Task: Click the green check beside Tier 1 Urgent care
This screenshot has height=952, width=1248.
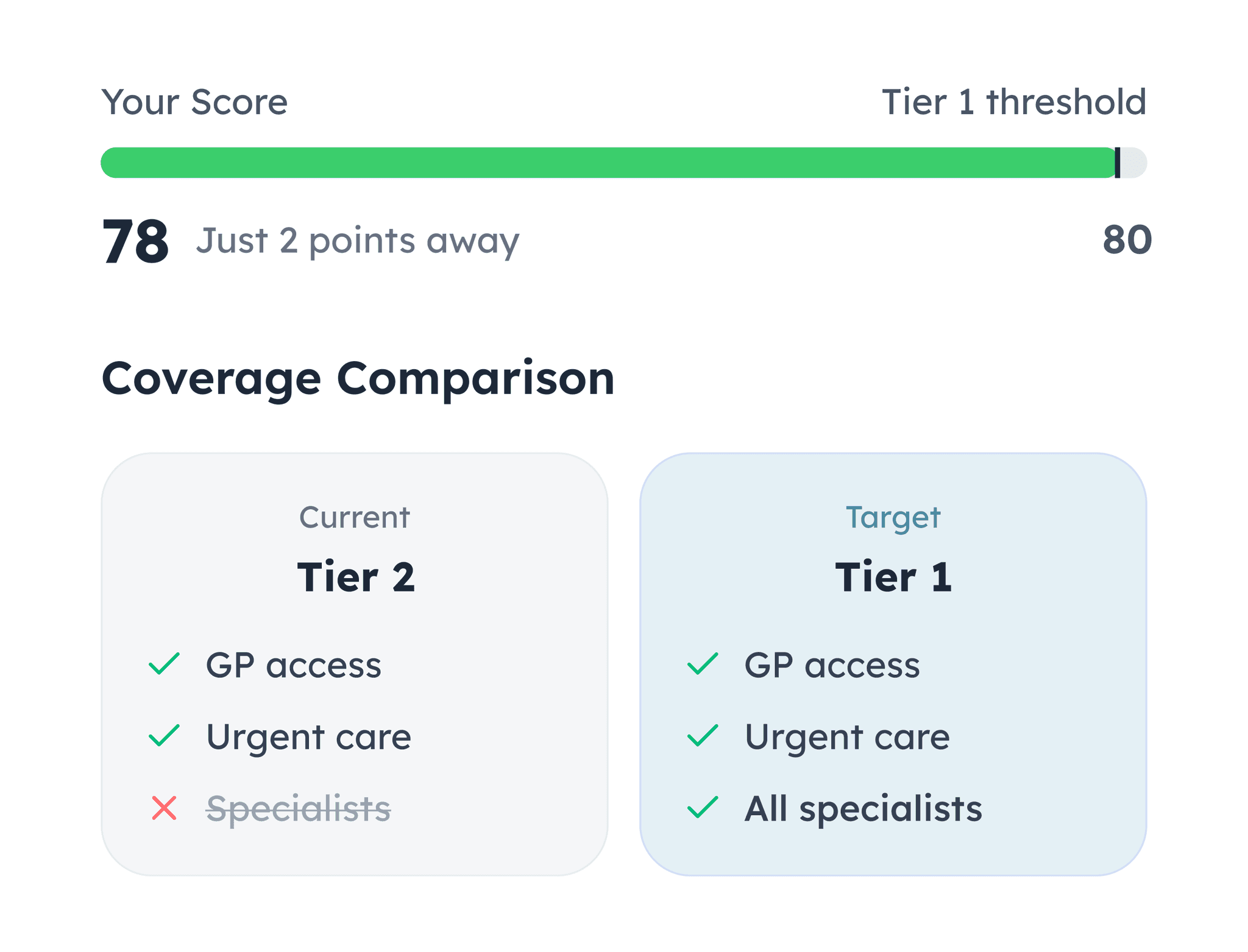Action: 703,736
